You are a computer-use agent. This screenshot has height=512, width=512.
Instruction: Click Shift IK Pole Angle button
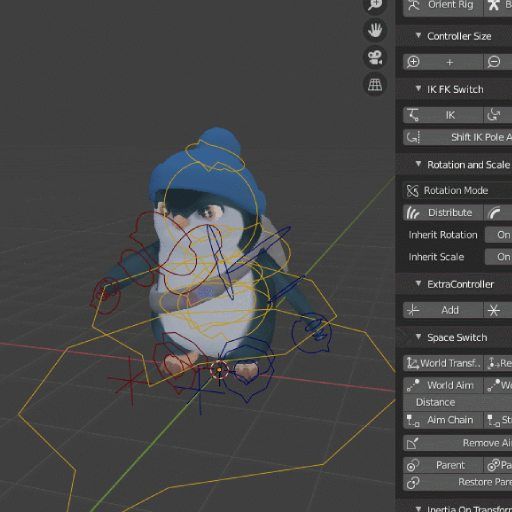click(x=458, y=137)
